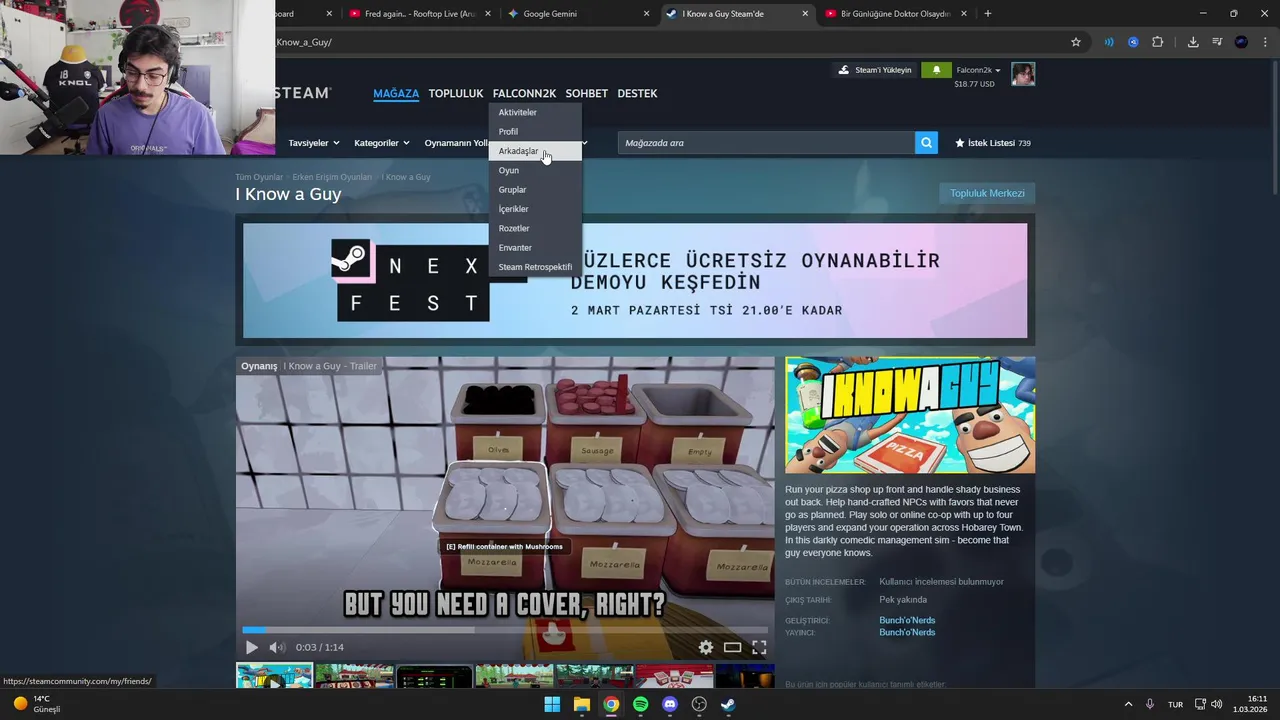Open Steam notifications bell
The image size is (1280, 720).
(936, 70)
